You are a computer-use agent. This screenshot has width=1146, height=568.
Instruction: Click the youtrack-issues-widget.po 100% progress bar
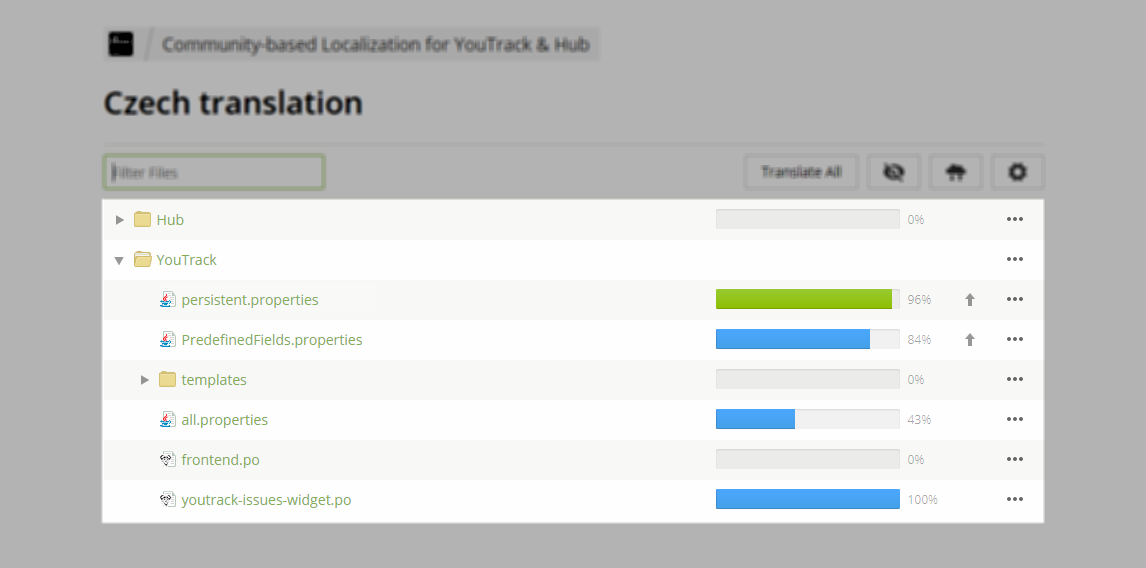808,499
